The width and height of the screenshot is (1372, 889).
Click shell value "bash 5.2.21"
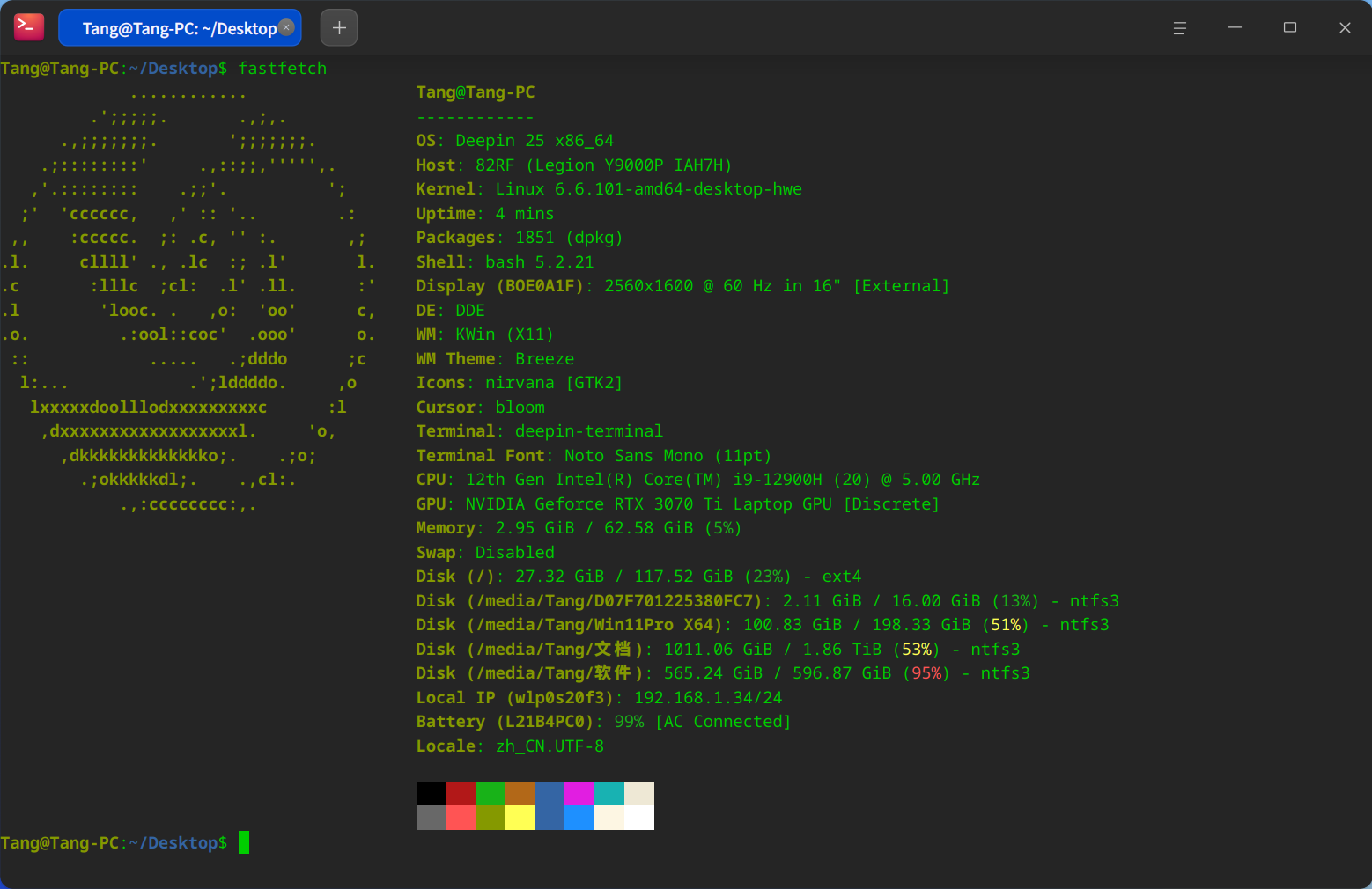click(x=540, y=262)
